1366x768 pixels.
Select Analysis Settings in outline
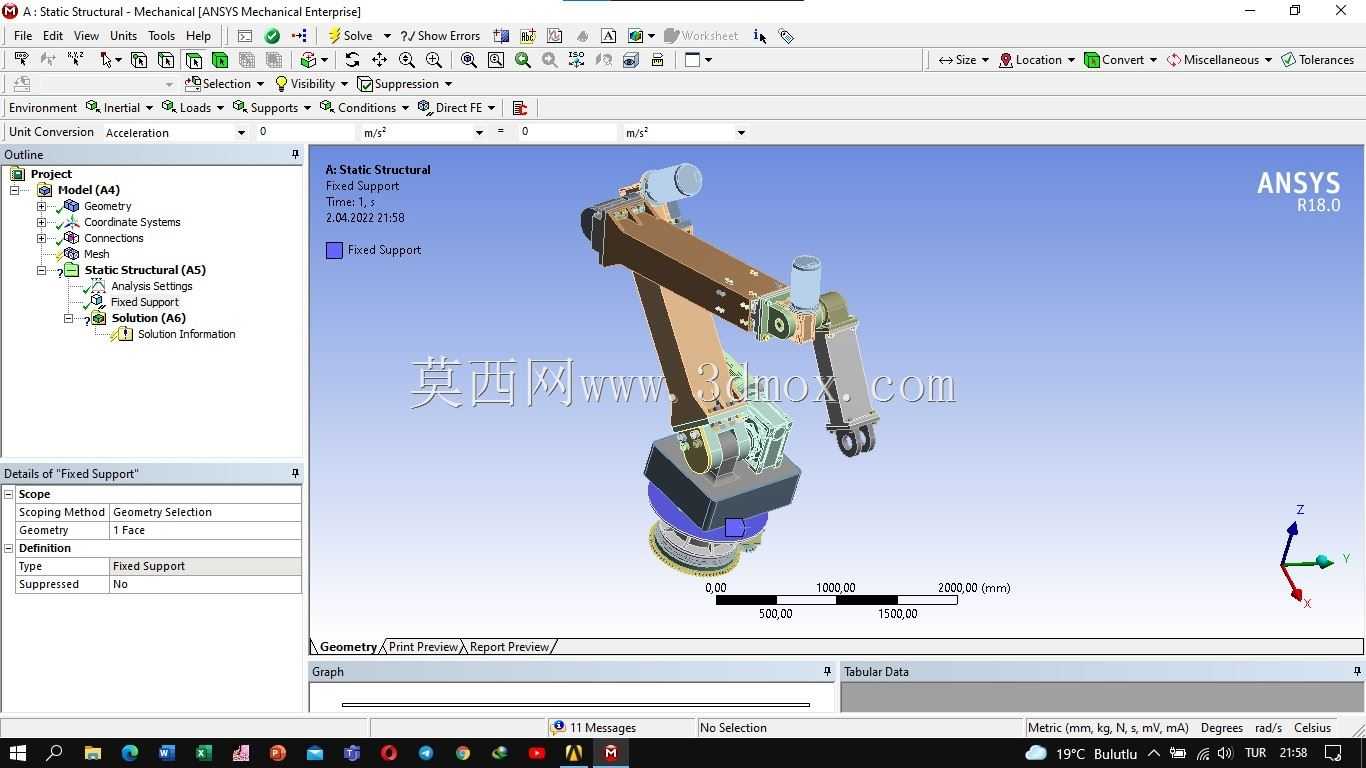(151, 286)
